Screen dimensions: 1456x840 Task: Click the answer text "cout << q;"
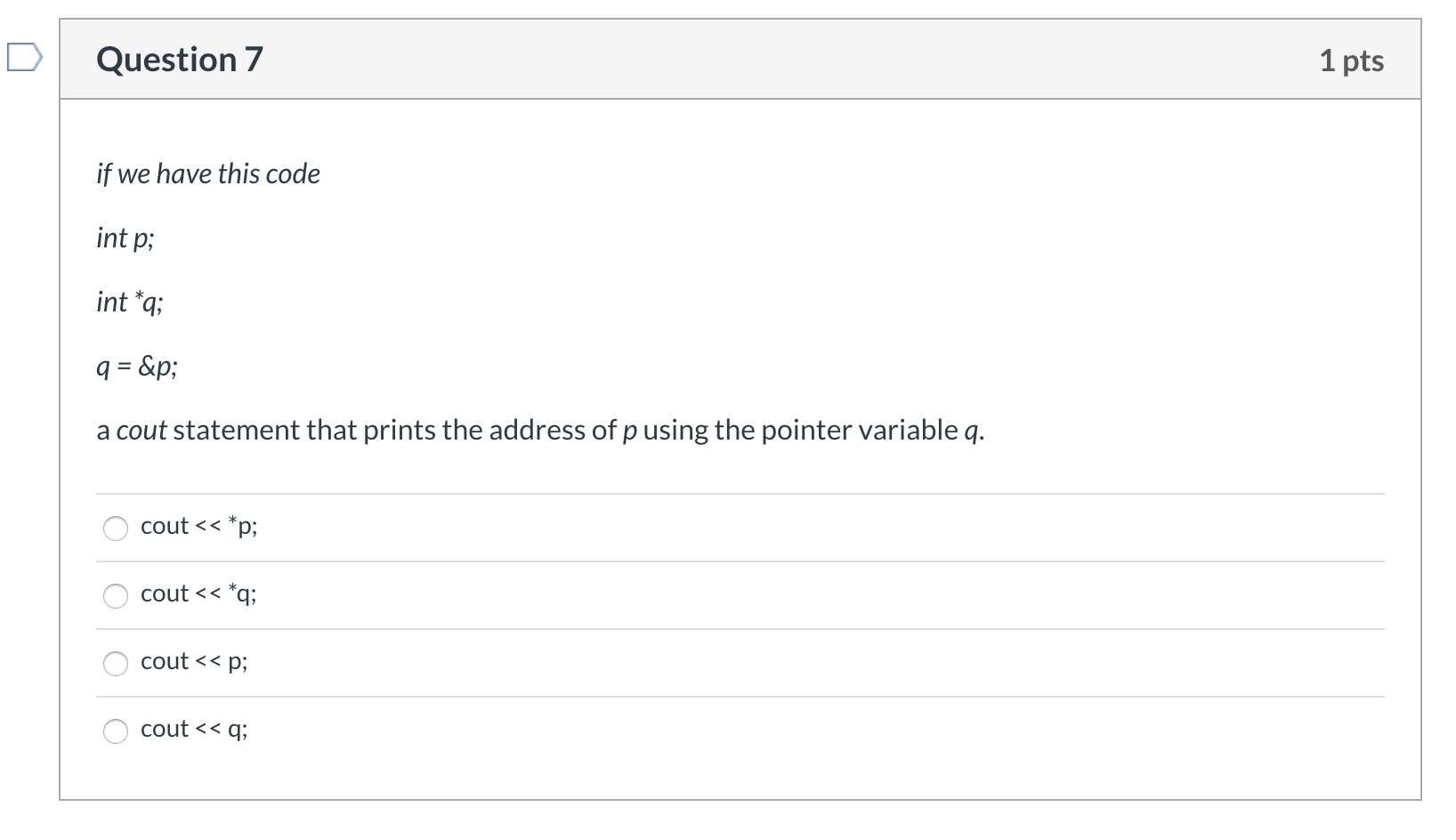click(x=194, y=729)
